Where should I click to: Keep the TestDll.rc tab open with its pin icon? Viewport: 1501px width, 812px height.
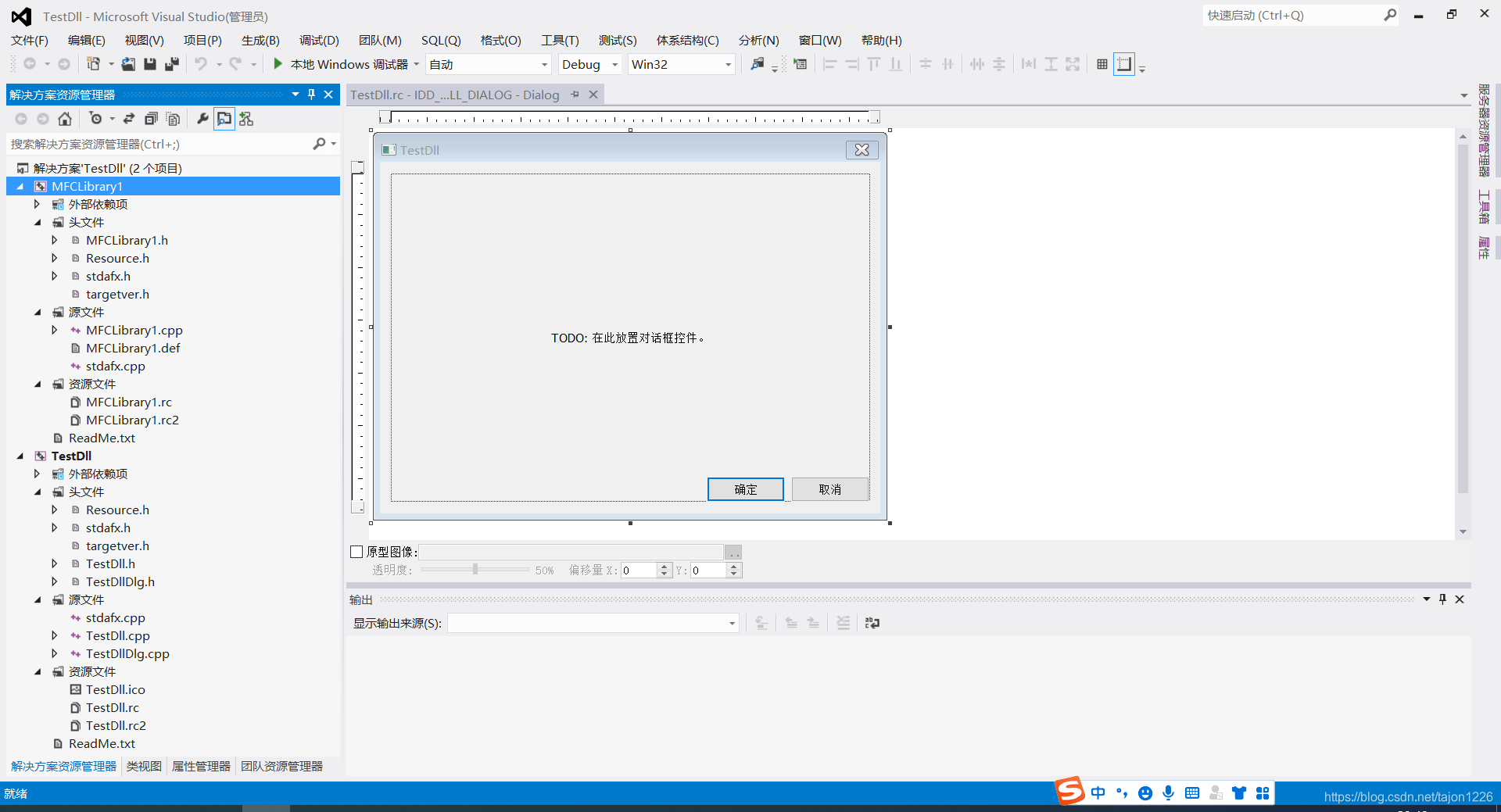[575, 95]
